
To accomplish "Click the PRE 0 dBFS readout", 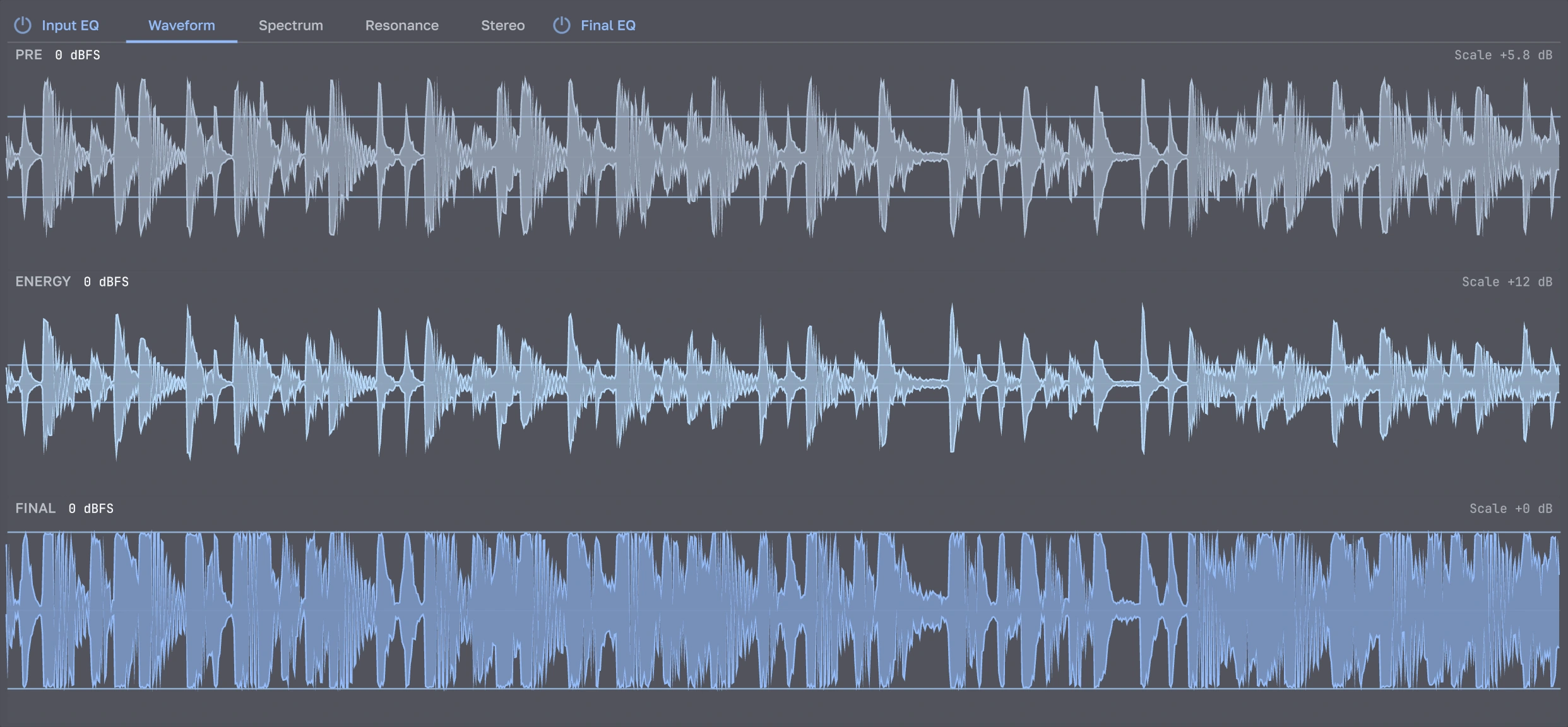I will click(77, 55).
